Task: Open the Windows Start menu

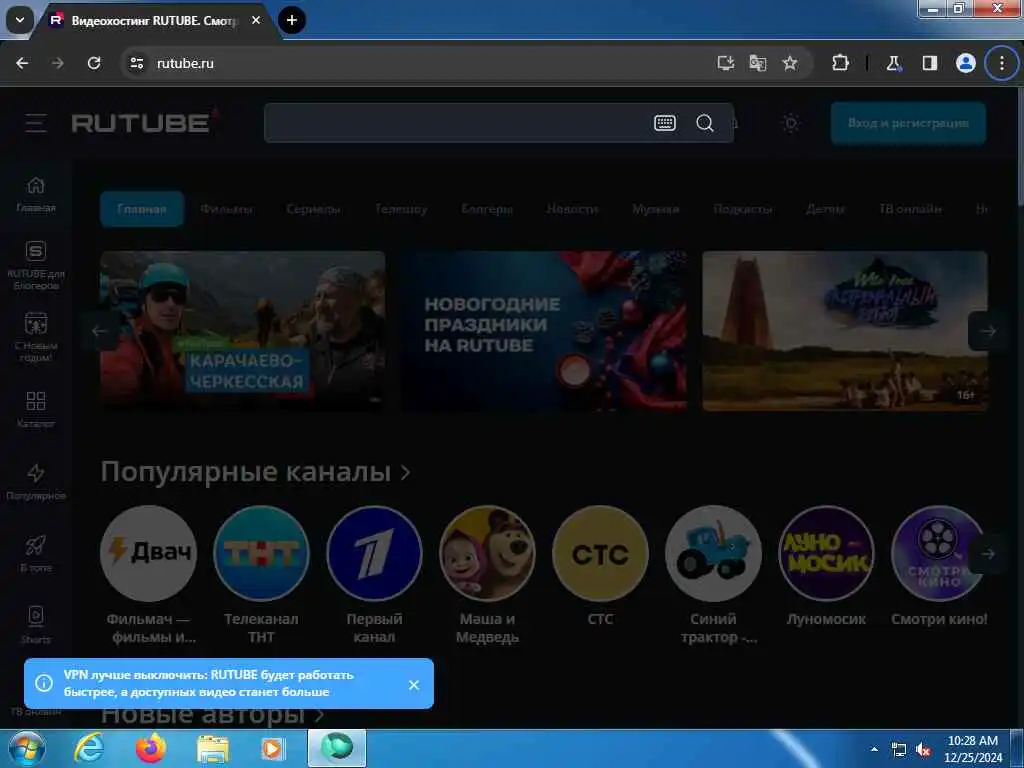Action: click(26, 748)
